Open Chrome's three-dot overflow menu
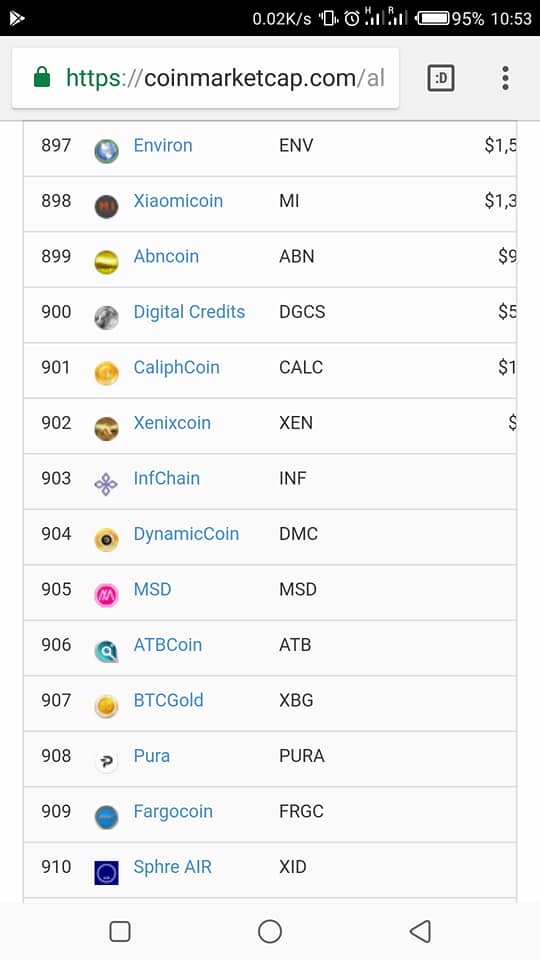This screenshot has height=960, width=540. click(505, 78)
